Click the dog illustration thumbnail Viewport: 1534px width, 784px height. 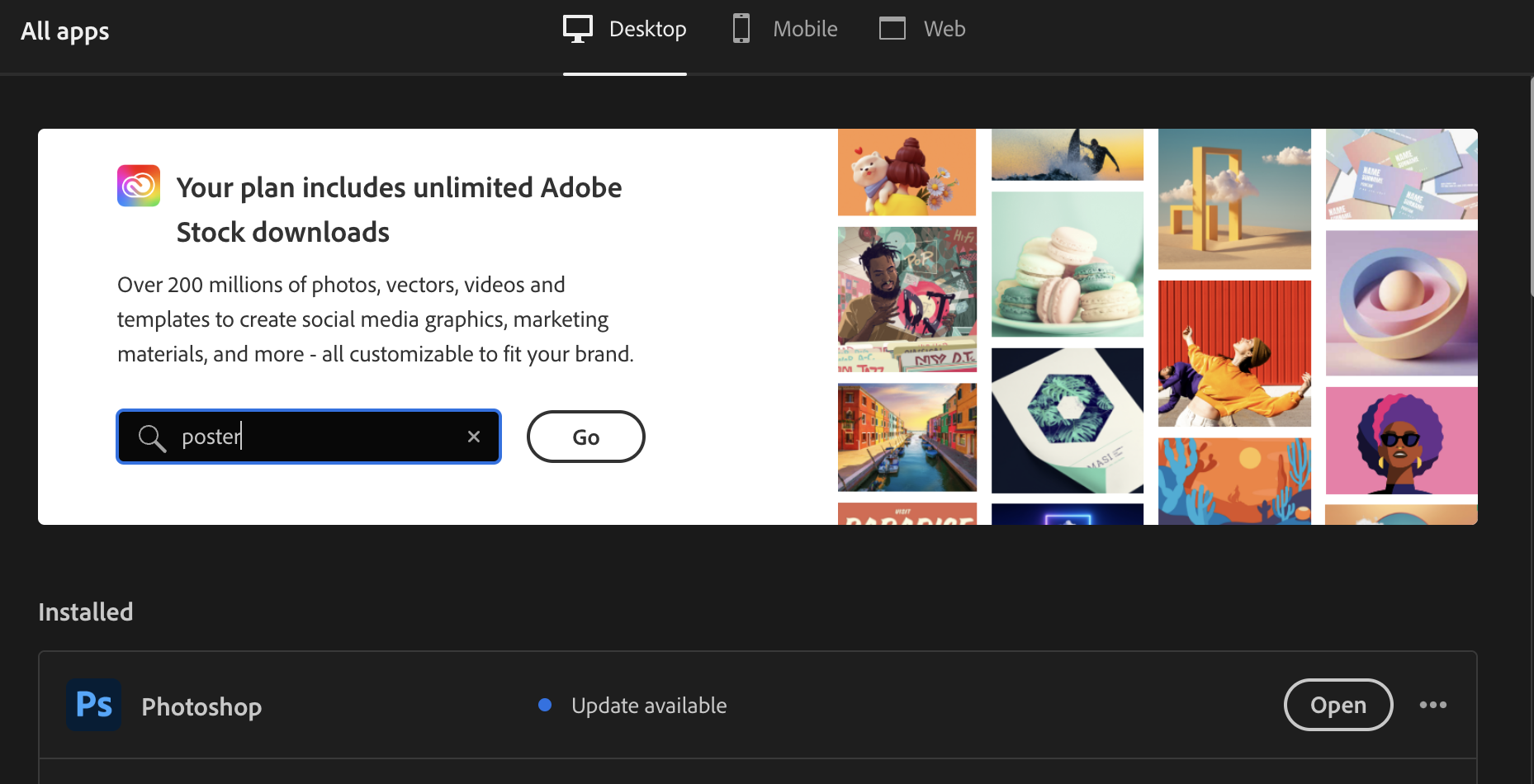[x=907, y=172]
